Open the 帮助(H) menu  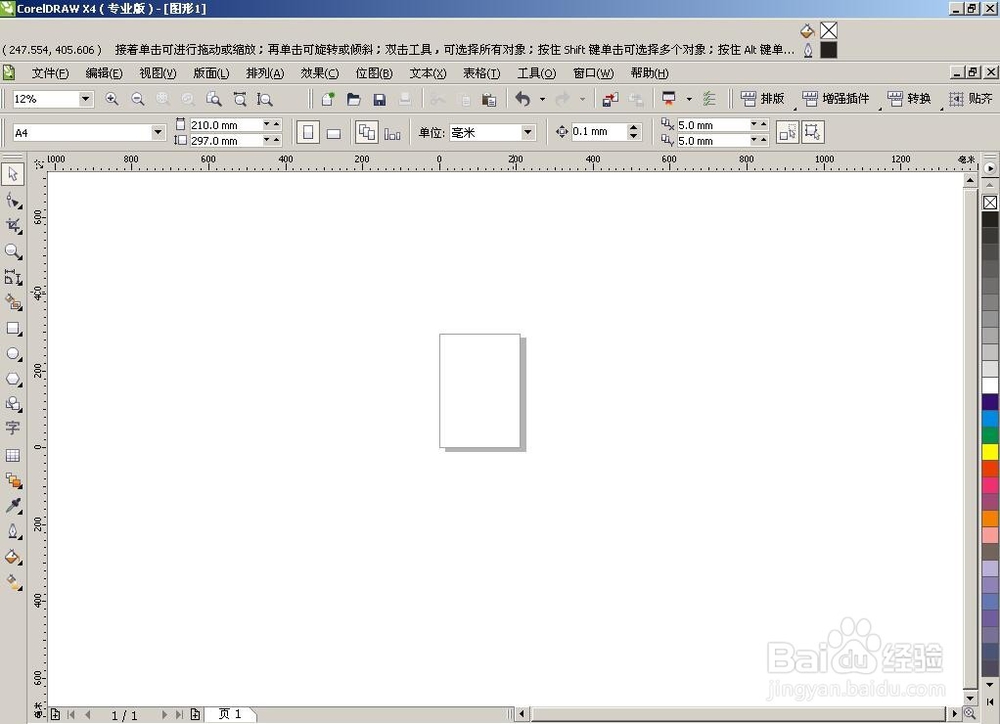pos(649,73)
